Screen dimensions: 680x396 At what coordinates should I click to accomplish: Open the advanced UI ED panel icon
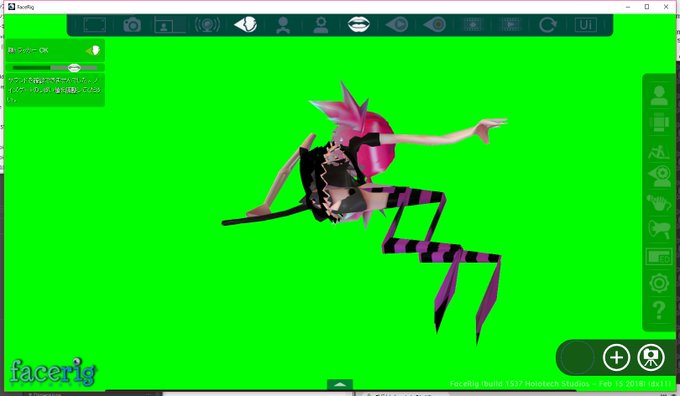[x=659, y=257]
